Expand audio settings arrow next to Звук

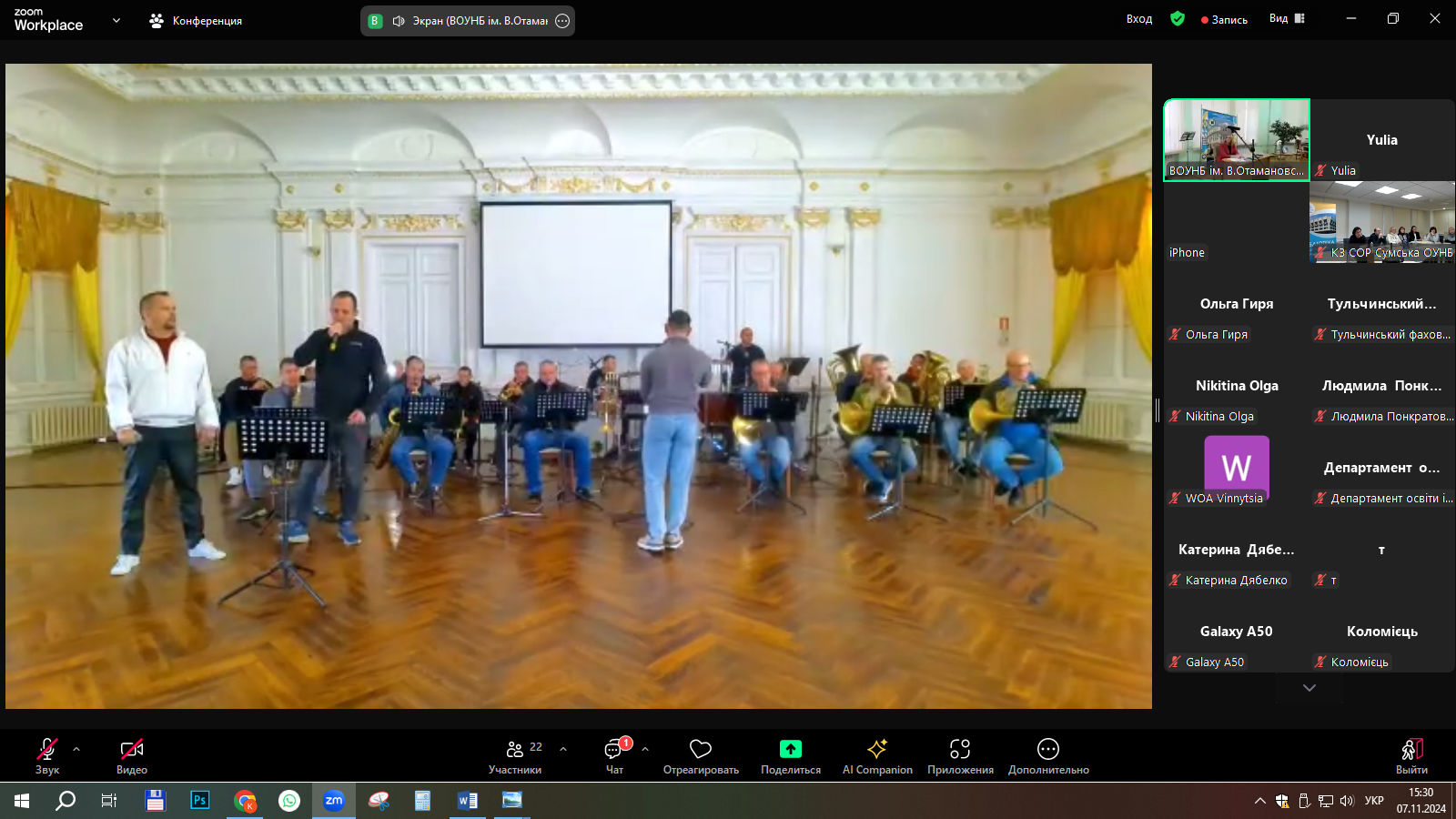pyautogui.click(x=76, y=750)
